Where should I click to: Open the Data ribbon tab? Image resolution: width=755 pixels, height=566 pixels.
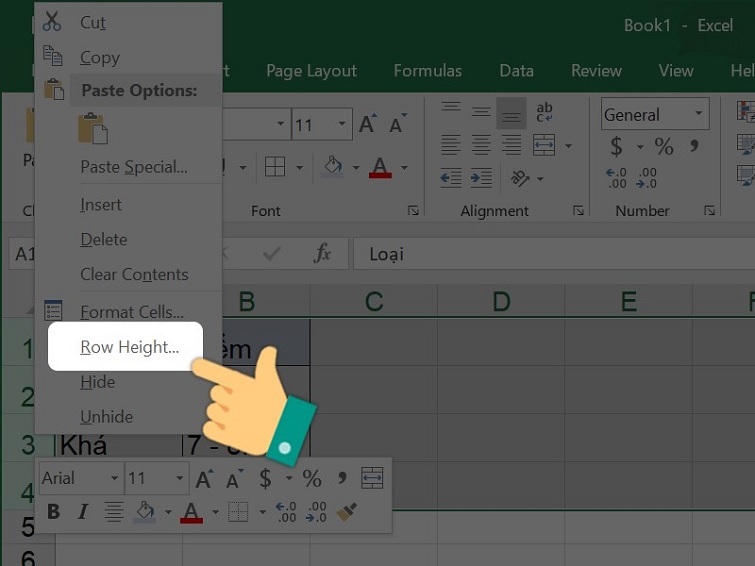pyautogui.click(x=516, y=71)
